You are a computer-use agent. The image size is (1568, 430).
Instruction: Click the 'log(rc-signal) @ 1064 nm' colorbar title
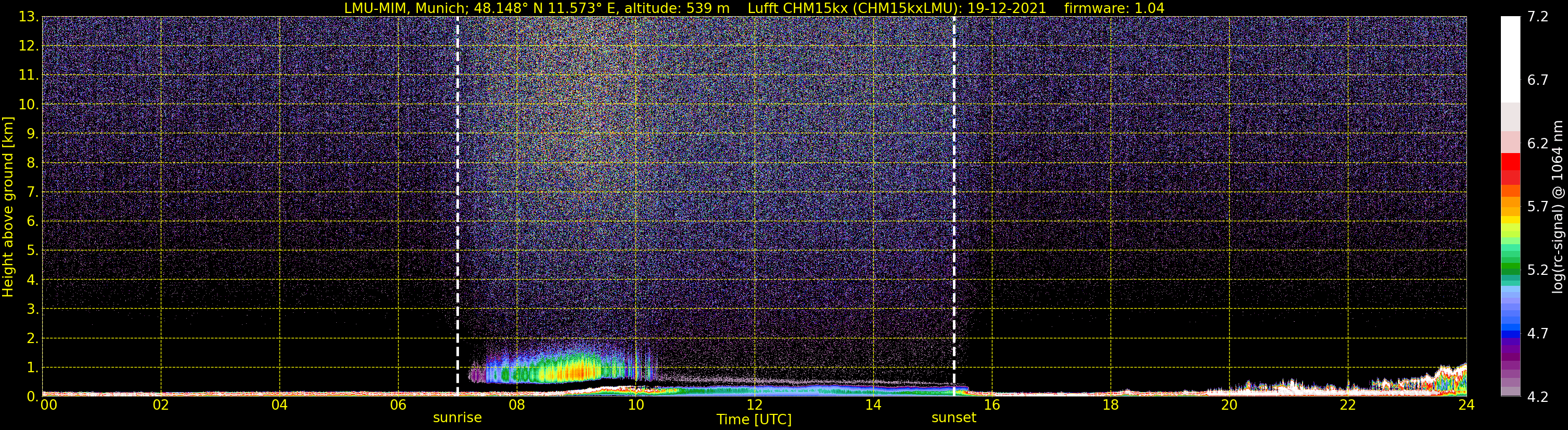1558,207
